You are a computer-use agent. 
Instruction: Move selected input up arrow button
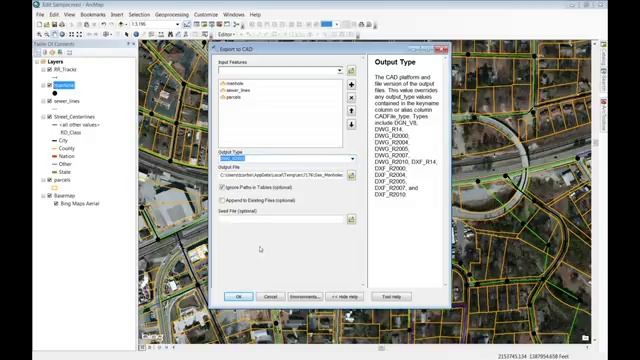[351, 111]
